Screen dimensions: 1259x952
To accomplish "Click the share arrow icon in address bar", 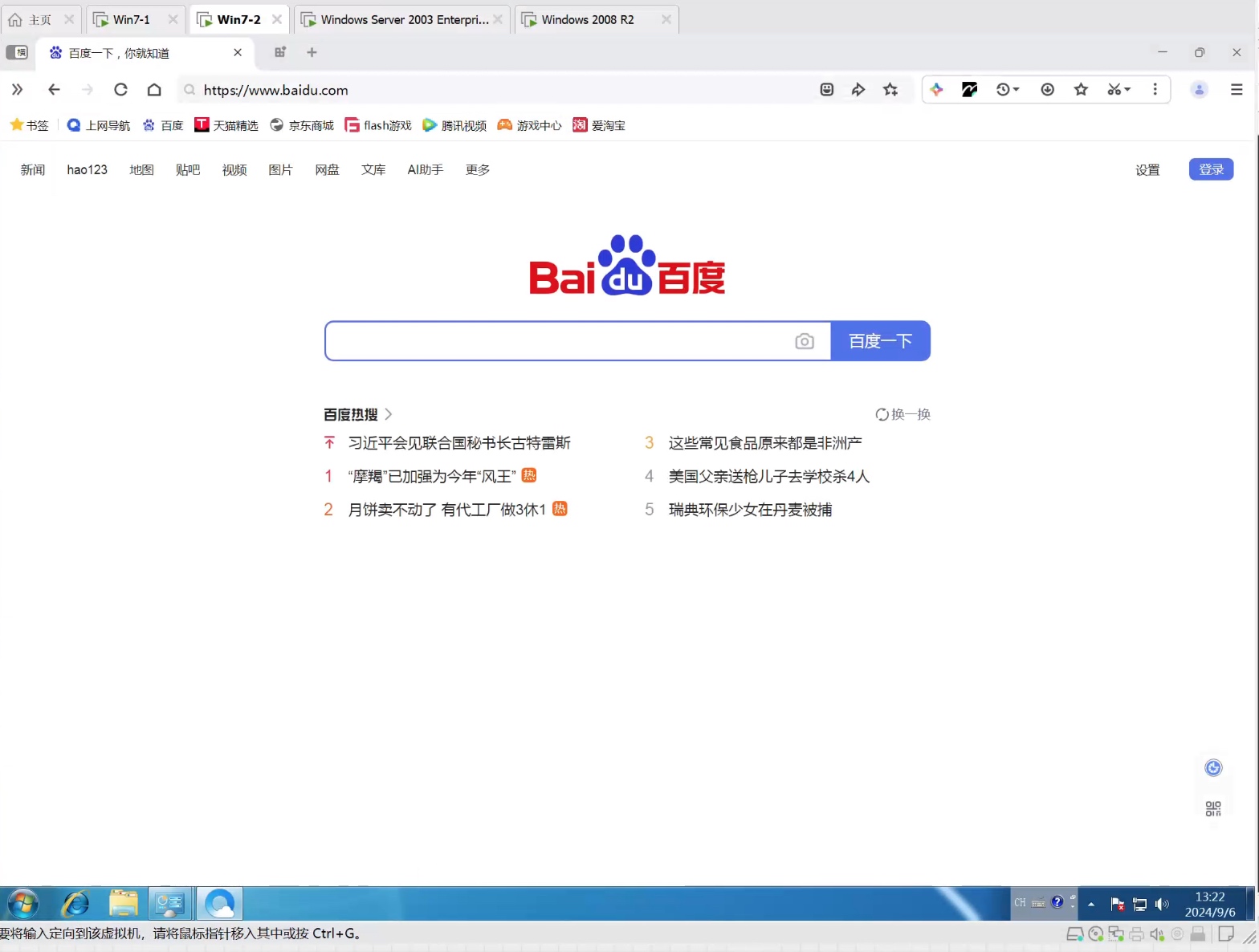I will tap(858, 90).
